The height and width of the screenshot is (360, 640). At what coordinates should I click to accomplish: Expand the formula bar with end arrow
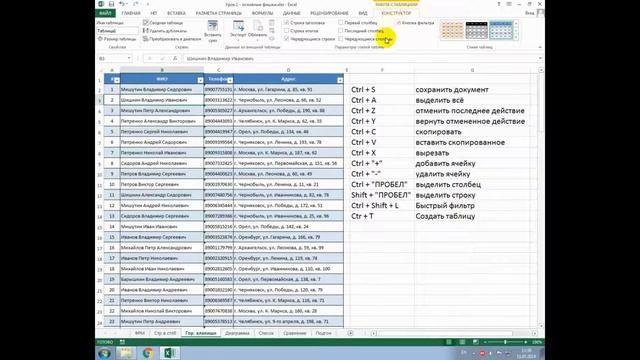pos(540,58)
